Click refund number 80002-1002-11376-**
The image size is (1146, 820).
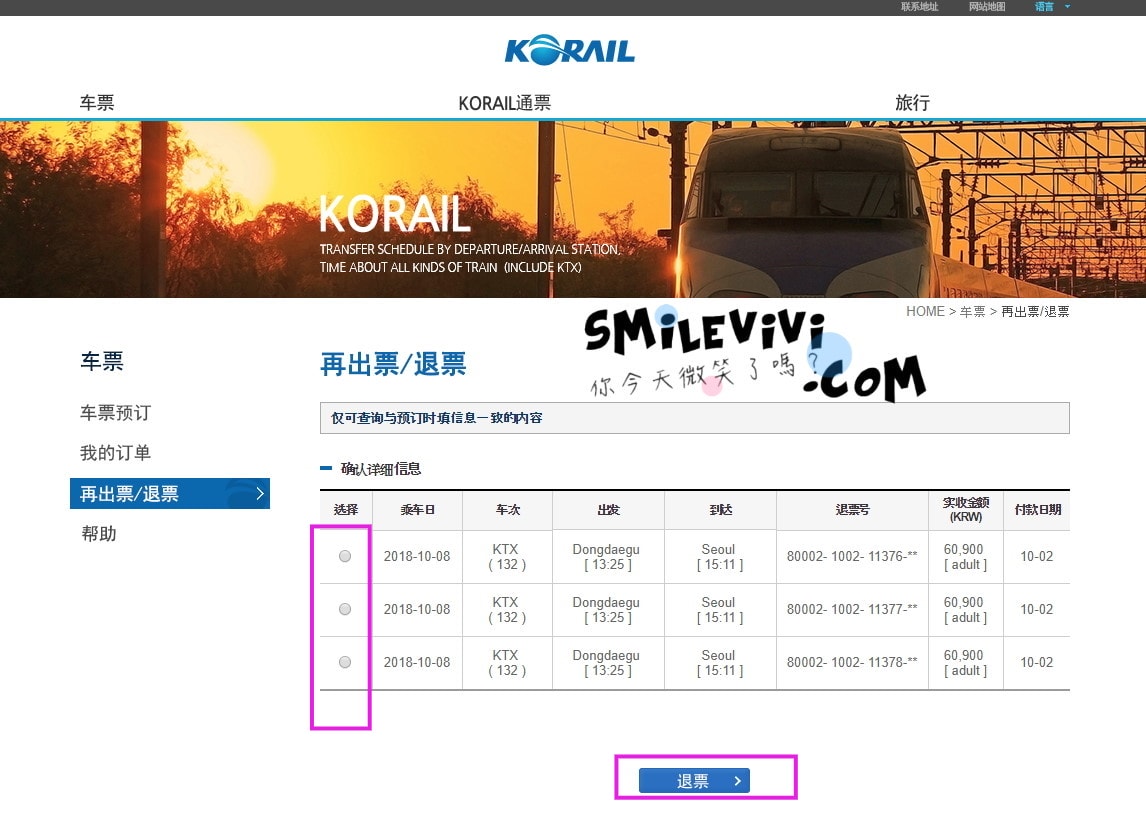[852, 556]
